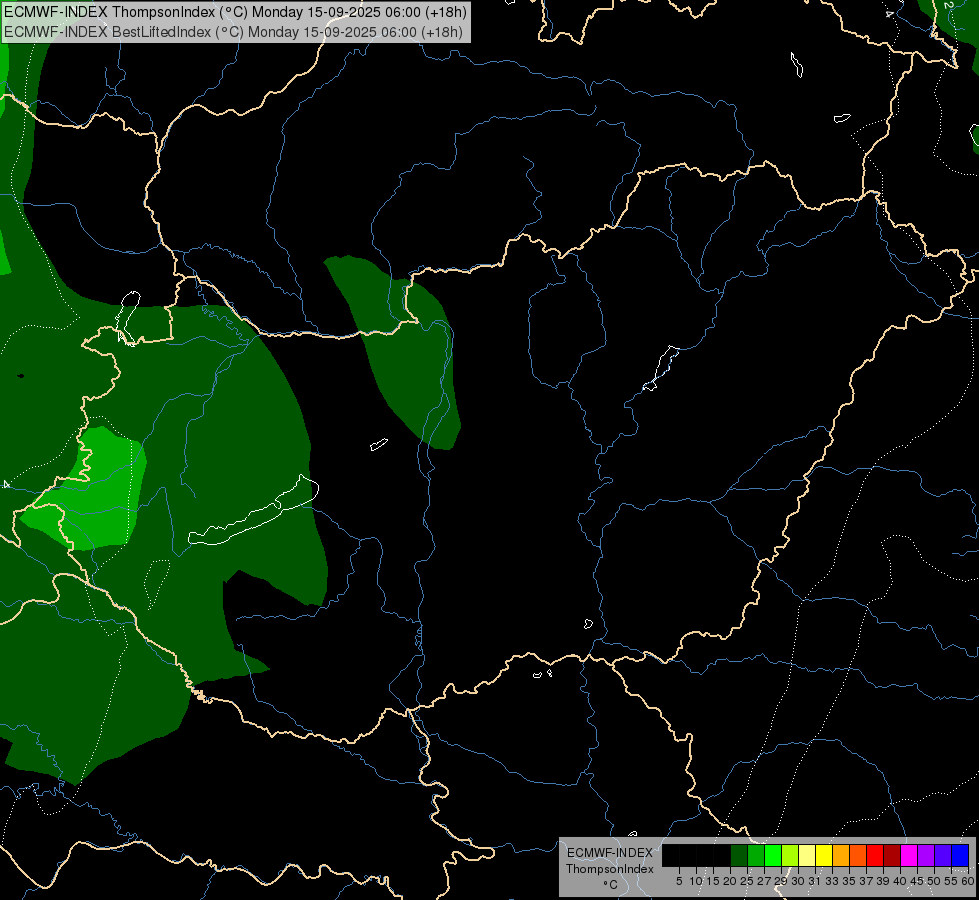979x900 pixels.
Task: Select the dark green 20-25 legend swatch
Action: pos(739,855)
